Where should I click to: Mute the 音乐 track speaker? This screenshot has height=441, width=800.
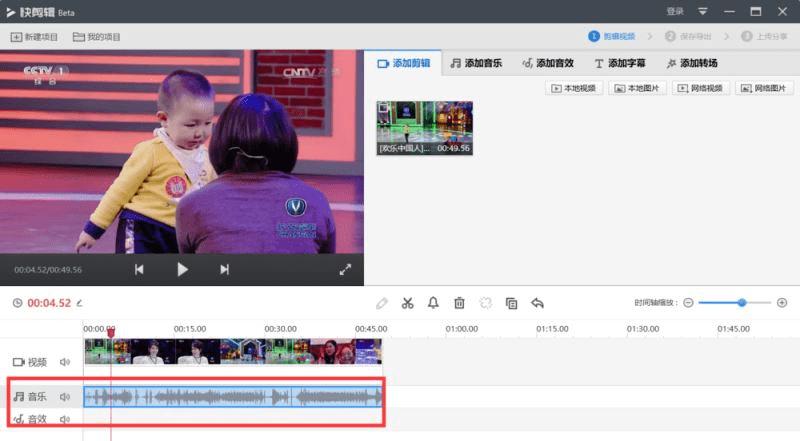coord(65,397)
